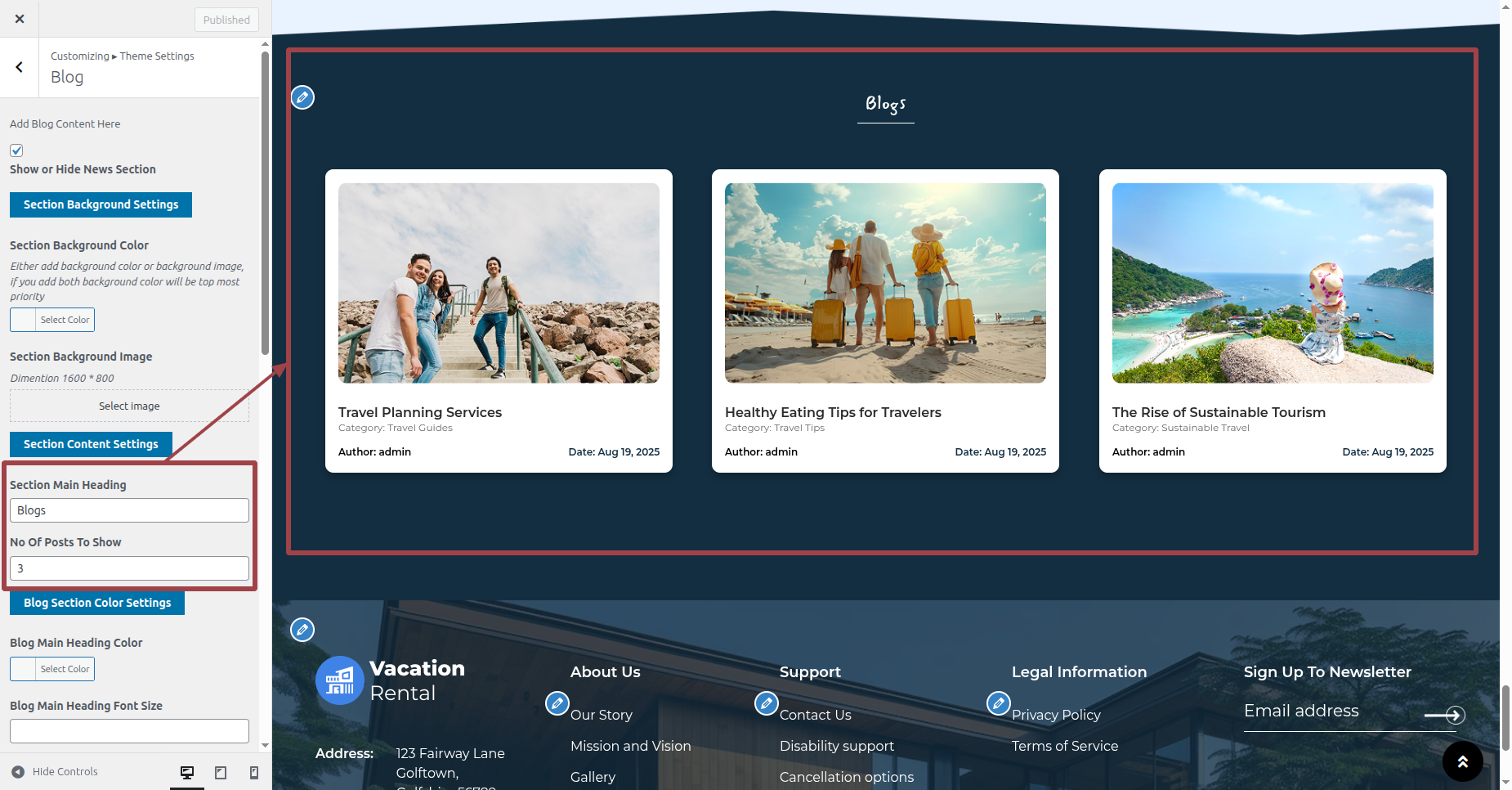
Task: Click Disability support footer link
Action: [837, 746]
